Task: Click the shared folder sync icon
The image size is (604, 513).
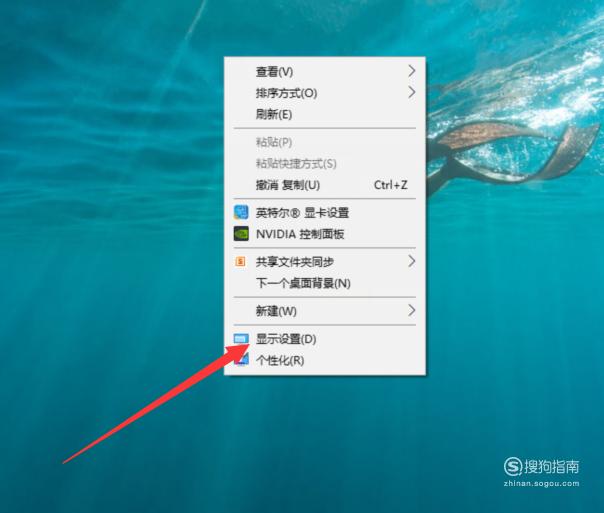Action: click(240, 262)
